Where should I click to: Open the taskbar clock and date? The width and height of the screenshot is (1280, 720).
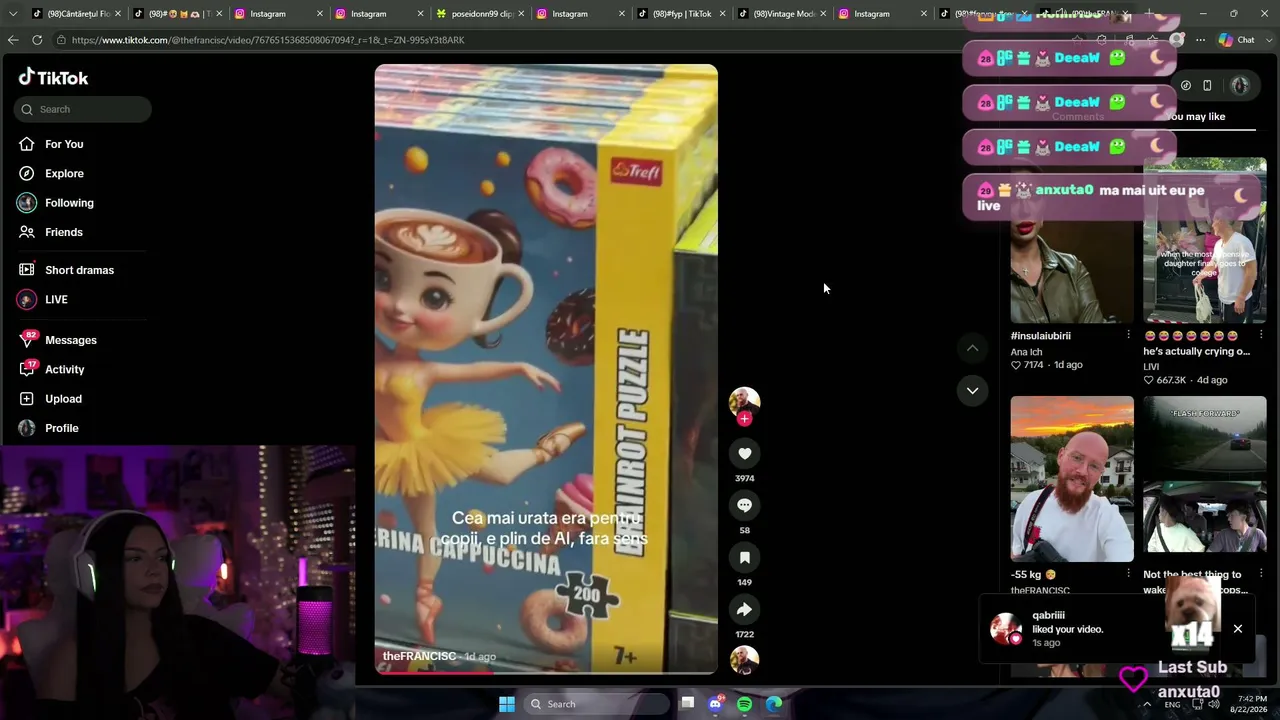coord(1250,704)
